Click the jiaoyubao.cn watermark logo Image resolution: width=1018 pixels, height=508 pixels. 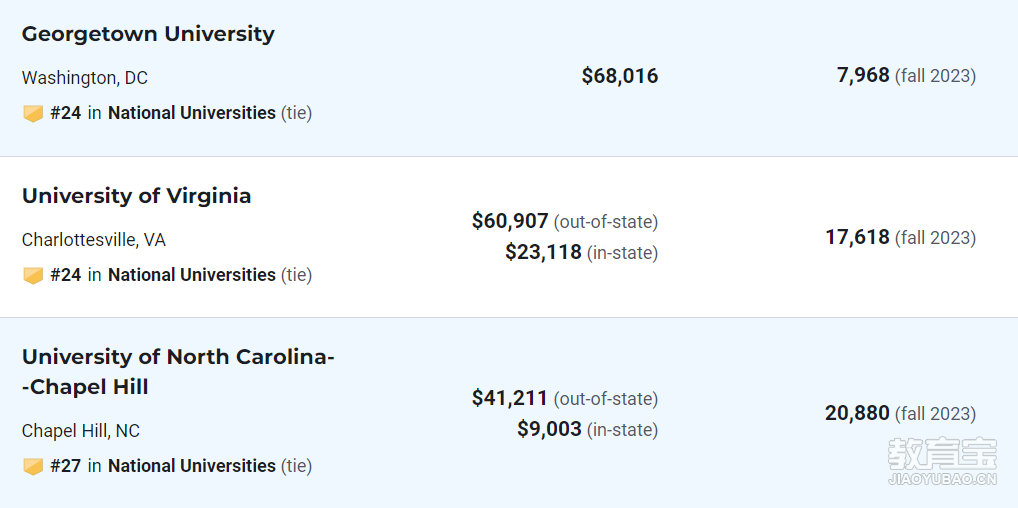942,463
